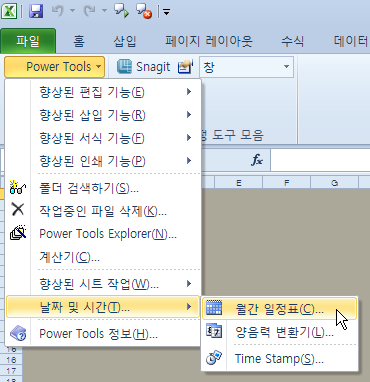Viewport: 370px width, 382px height.
Task: Open the Undo history dropdown arrow
Action: [x=72, y=11]
